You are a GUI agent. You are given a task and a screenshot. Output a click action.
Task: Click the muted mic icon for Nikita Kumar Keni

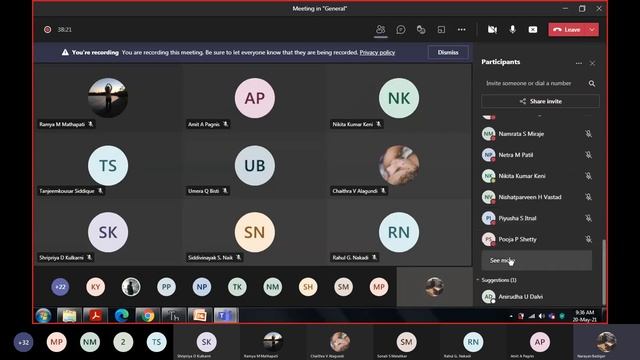tap(588, 176)
